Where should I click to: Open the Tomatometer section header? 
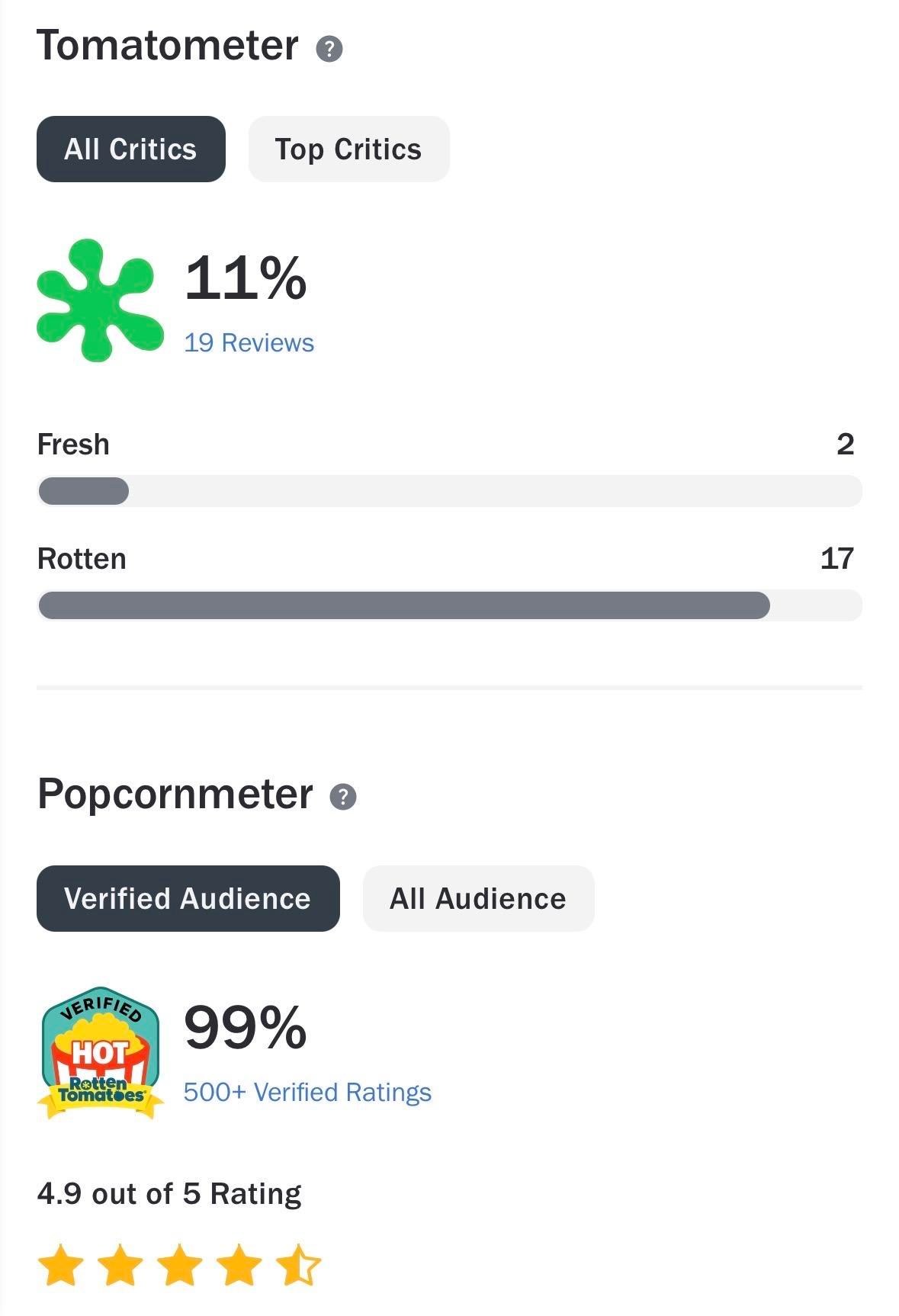(x=168, y=46)
